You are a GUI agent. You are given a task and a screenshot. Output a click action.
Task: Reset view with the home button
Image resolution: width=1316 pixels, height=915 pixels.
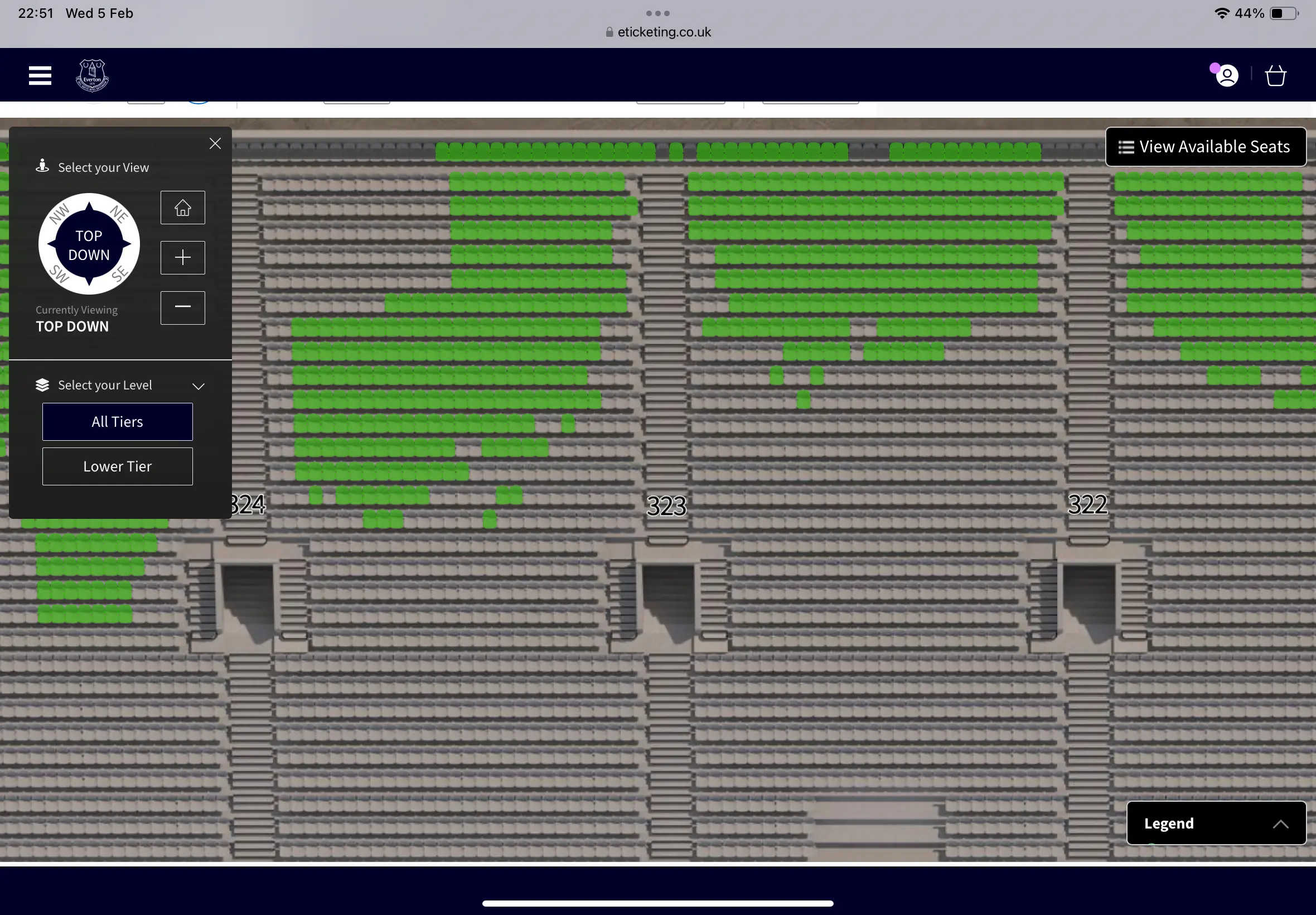coord(183,208)
